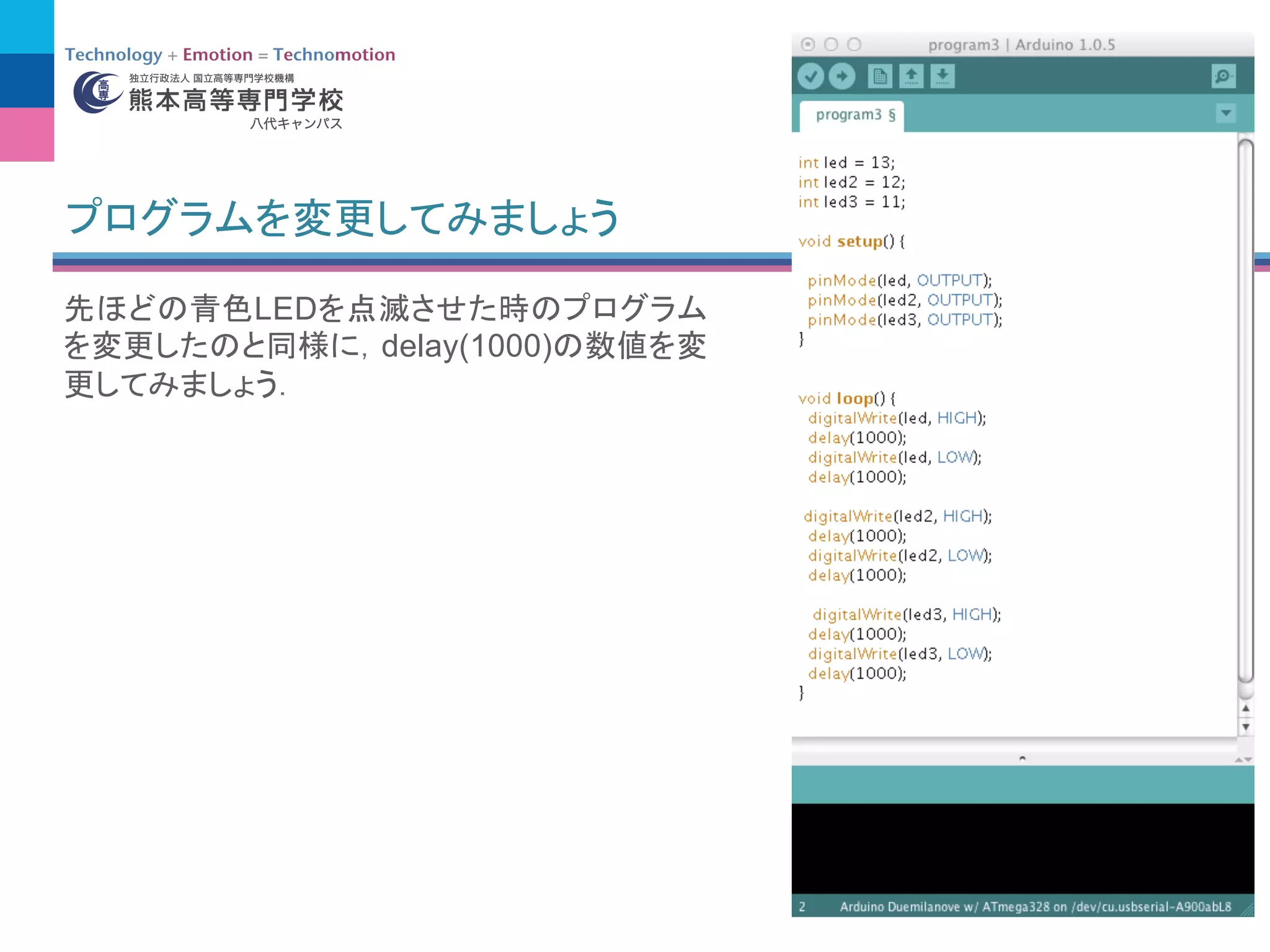Viewport: 1270px width, 952px height.
Task: Click the editor scrollbar up arrow
Action: pos(1245,708)
